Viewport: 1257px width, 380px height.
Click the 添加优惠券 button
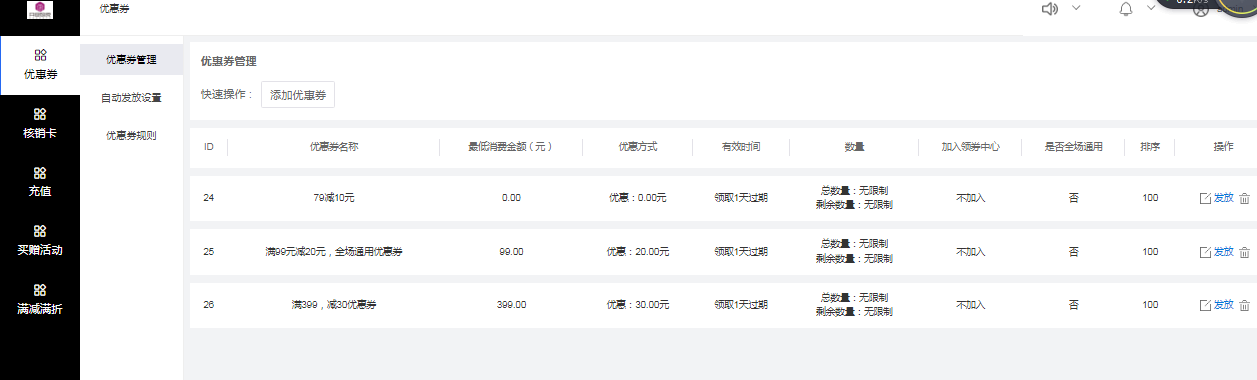[x=298, y=95]
